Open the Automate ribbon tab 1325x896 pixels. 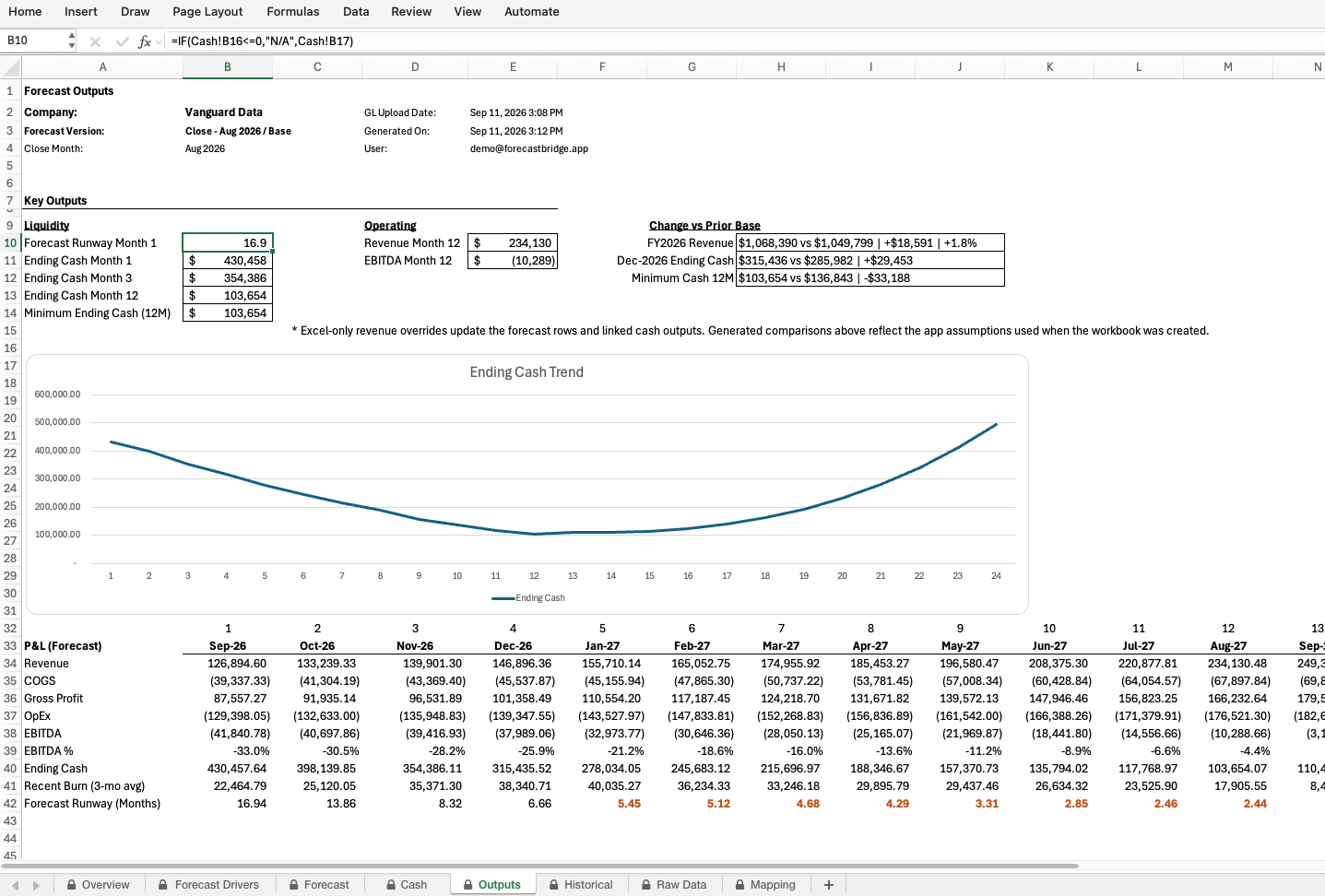coord(532,12)
